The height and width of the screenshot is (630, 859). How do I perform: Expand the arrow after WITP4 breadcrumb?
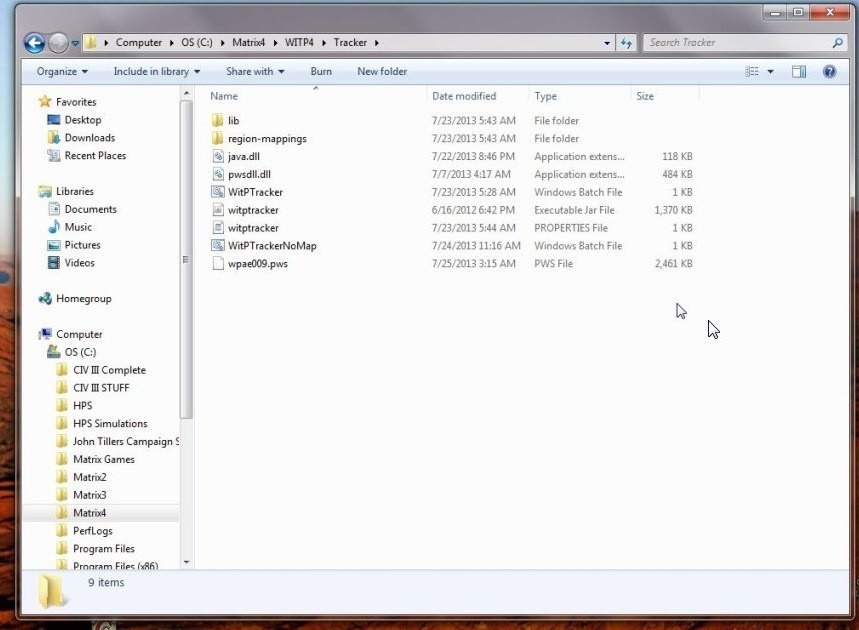(323, 43)
